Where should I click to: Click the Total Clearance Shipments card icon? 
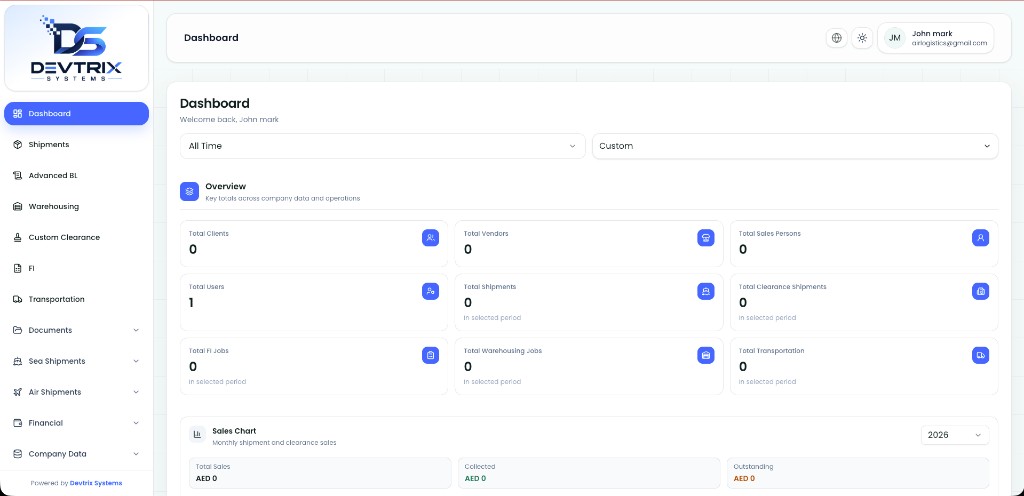pos(980,291)
